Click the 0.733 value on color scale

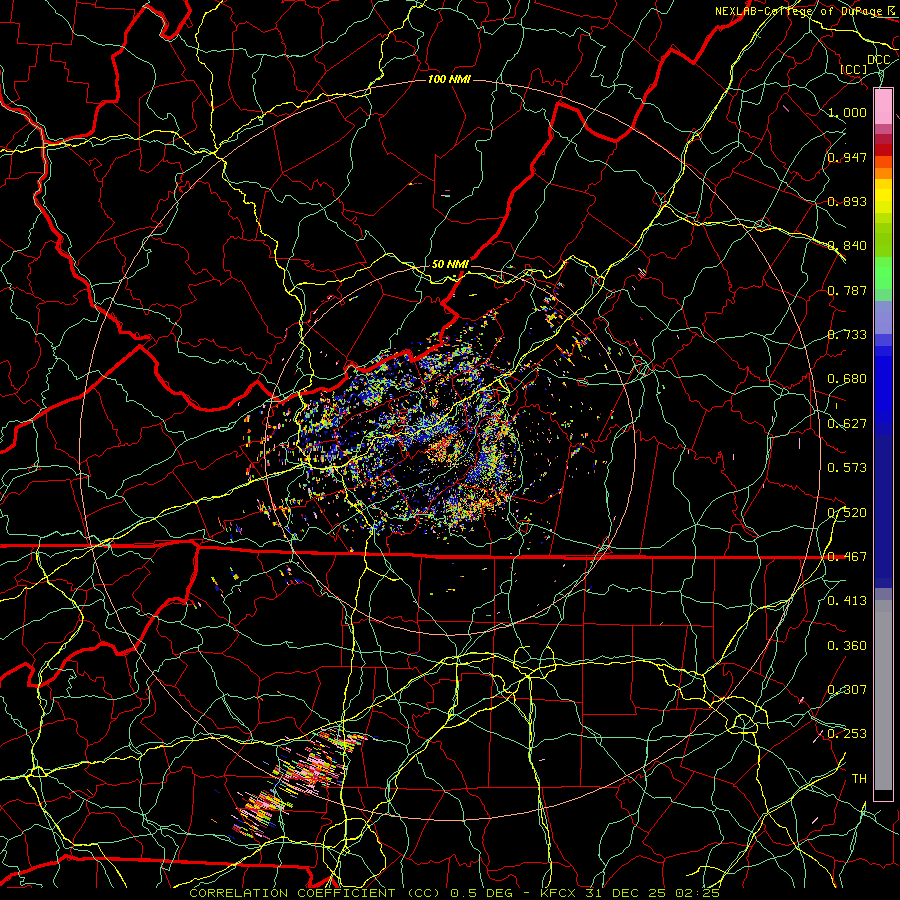pyautogui.click(x=847, y=335)
